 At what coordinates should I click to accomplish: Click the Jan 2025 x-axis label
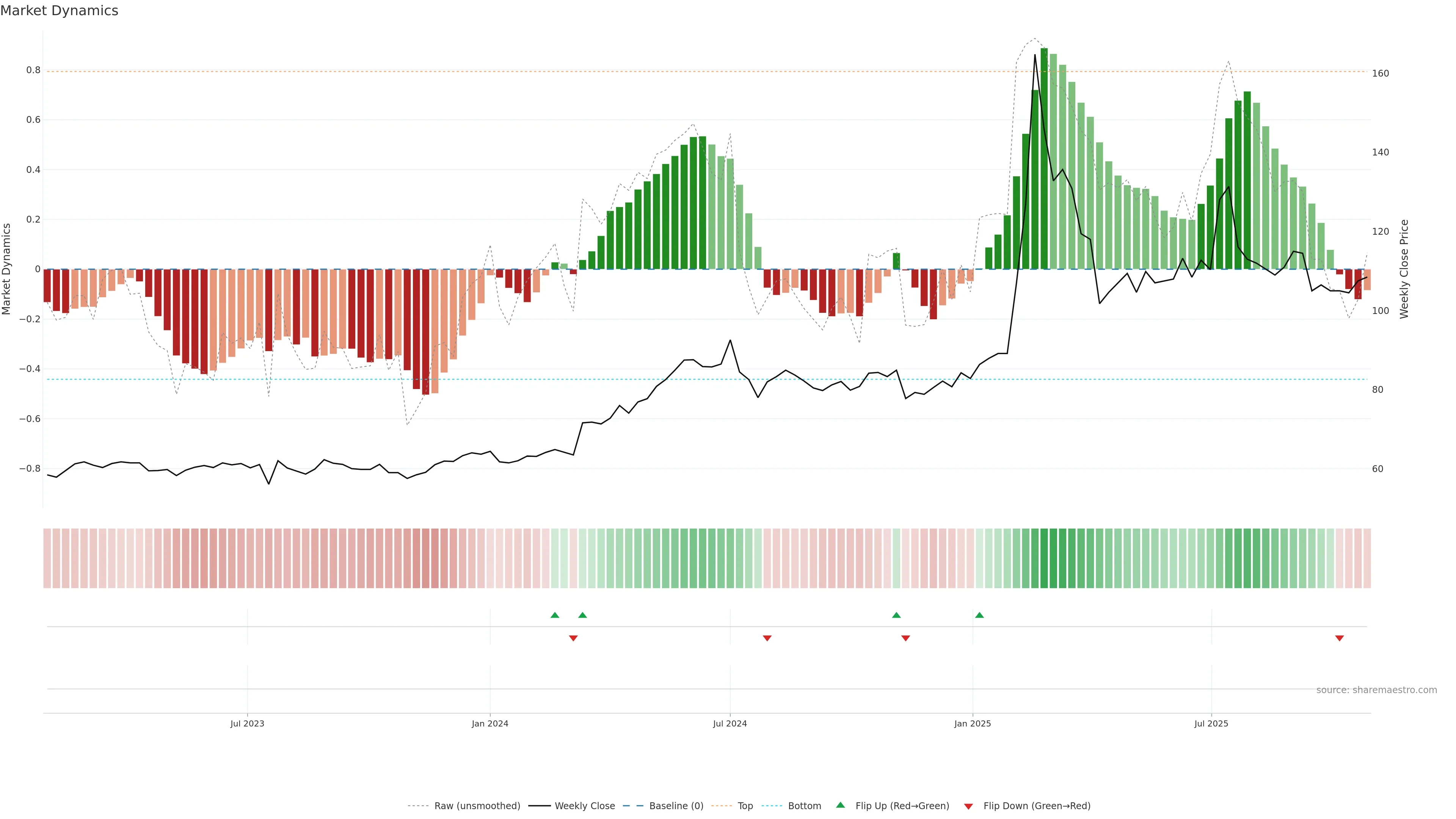[x=972, y=723]
